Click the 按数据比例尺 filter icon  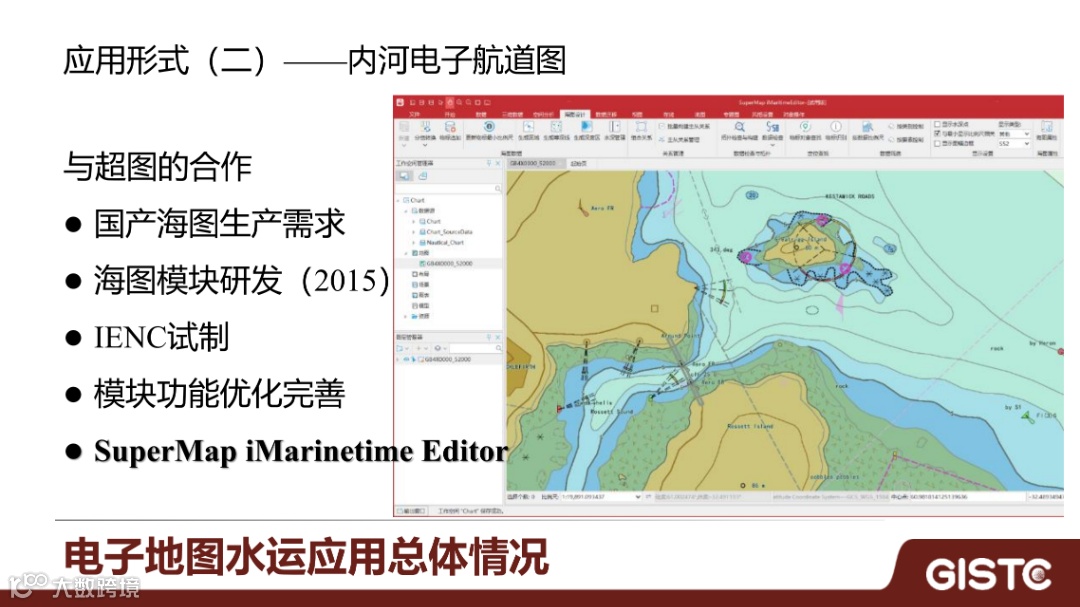click(868, 127)
